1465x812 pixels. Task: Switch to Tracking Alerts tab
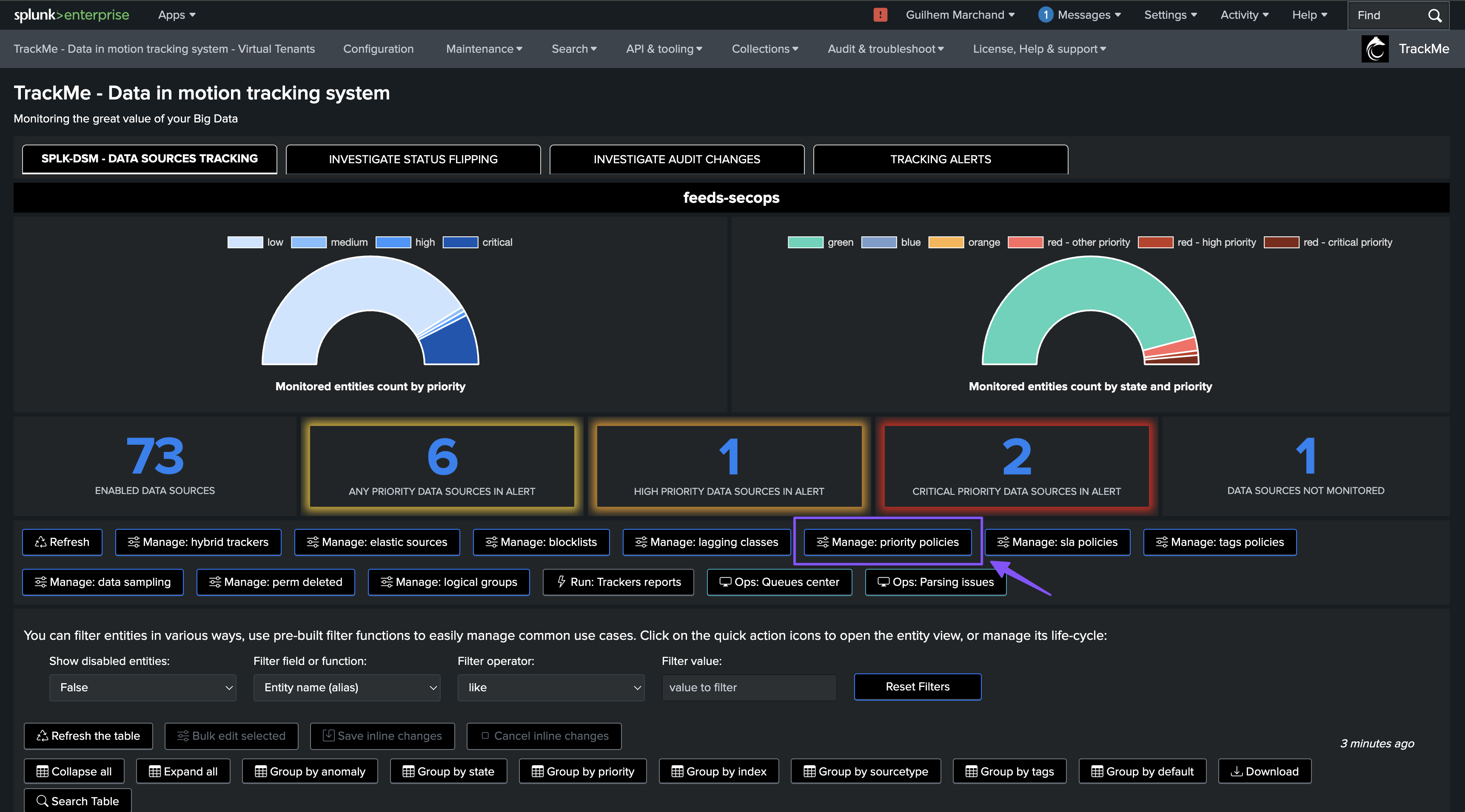click(x=941, y=159)
